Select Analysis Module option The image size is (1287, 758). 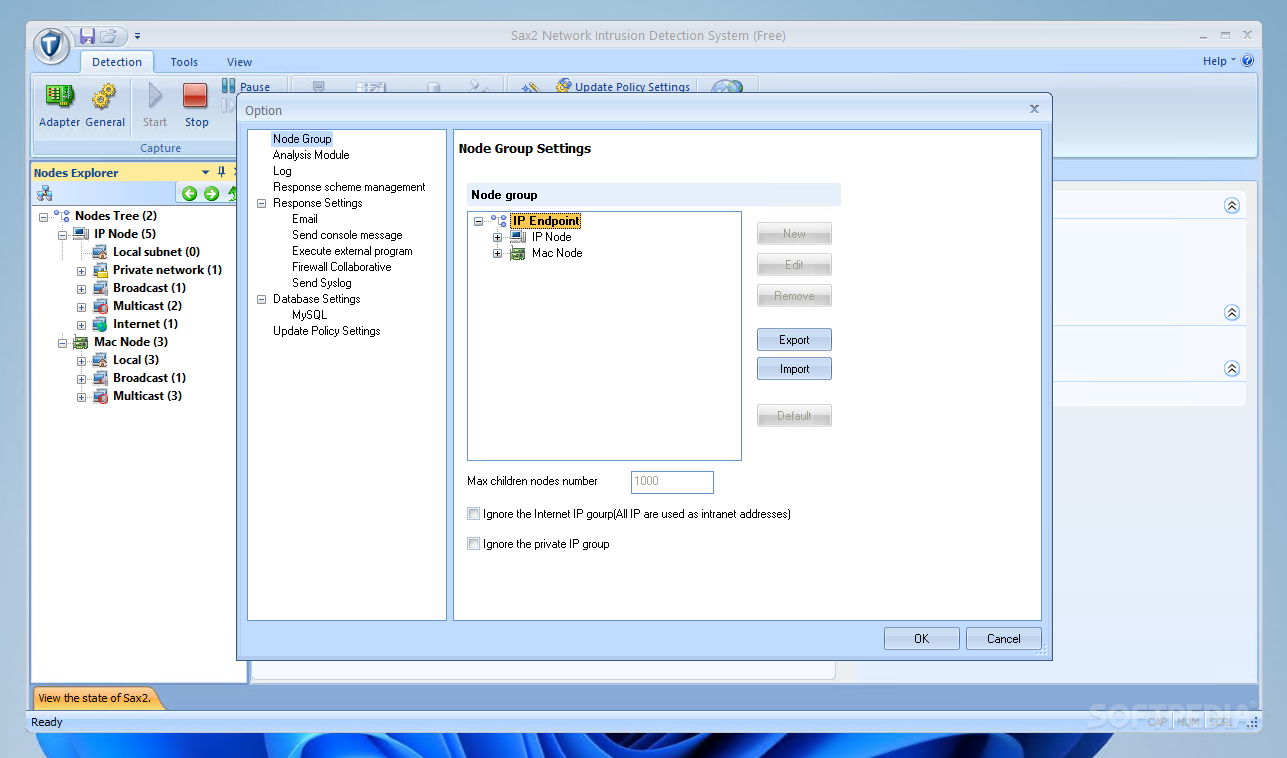[x=311, y=155]
